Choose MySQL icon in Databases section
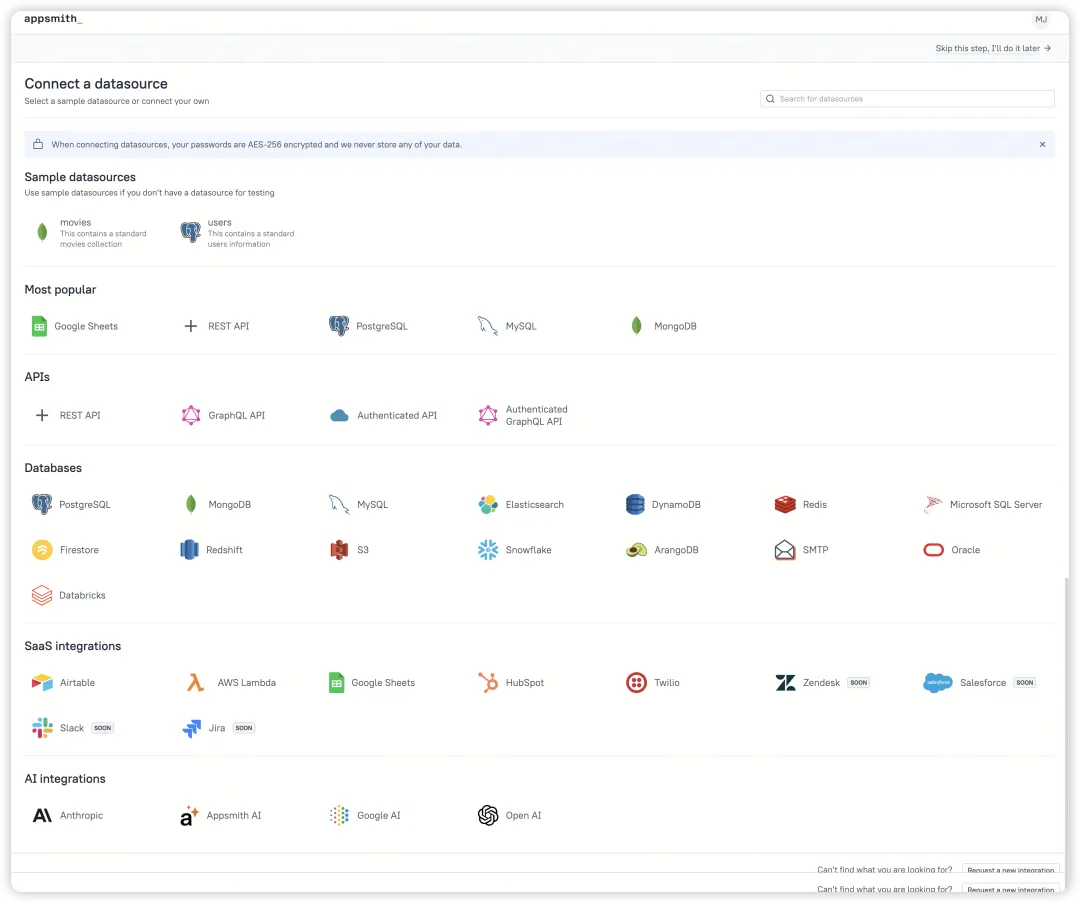1080x903 pixels. click(339, 504)
